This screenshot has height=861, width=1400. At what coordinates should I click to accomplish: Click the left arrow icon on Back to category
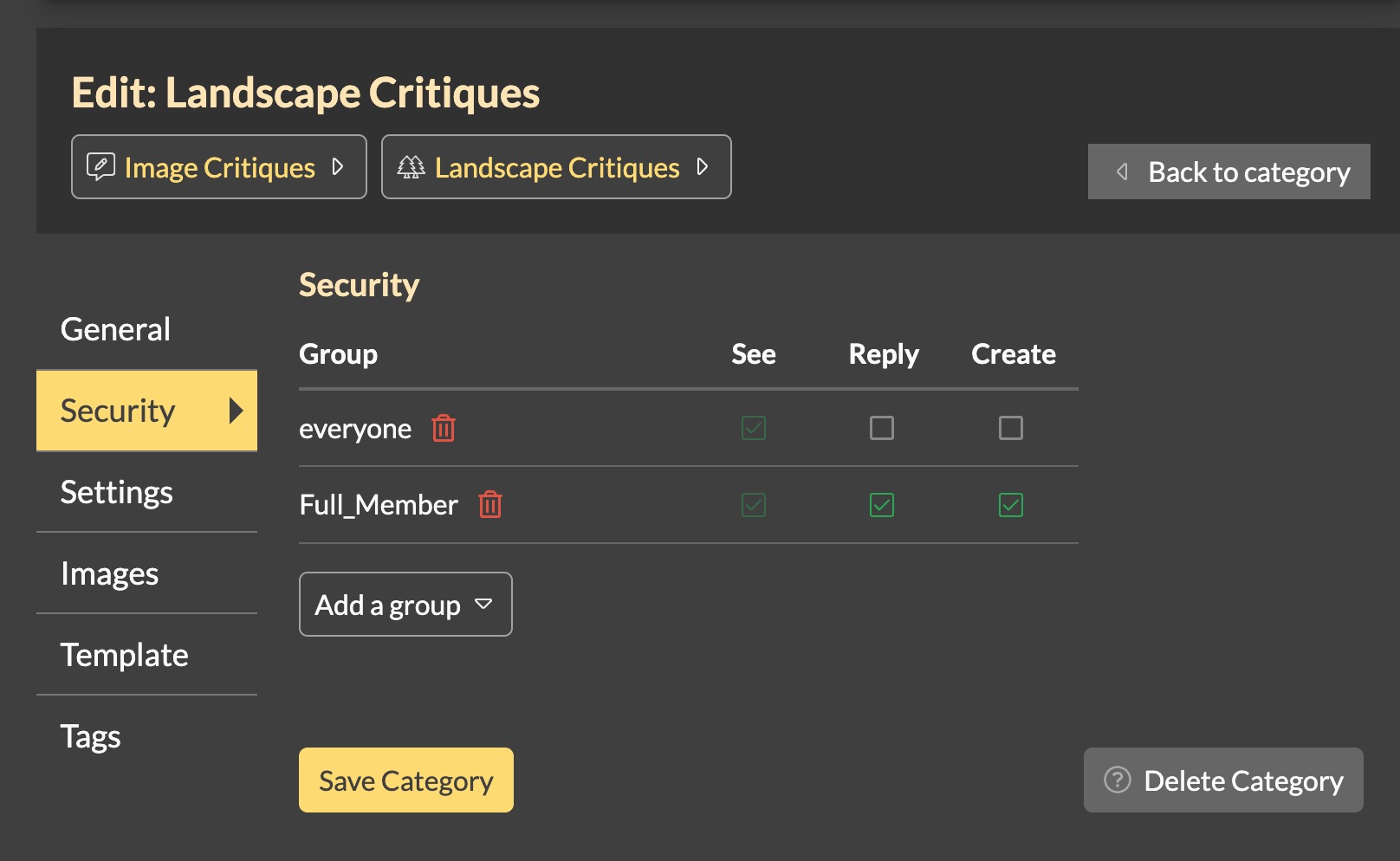point(1122,172)
